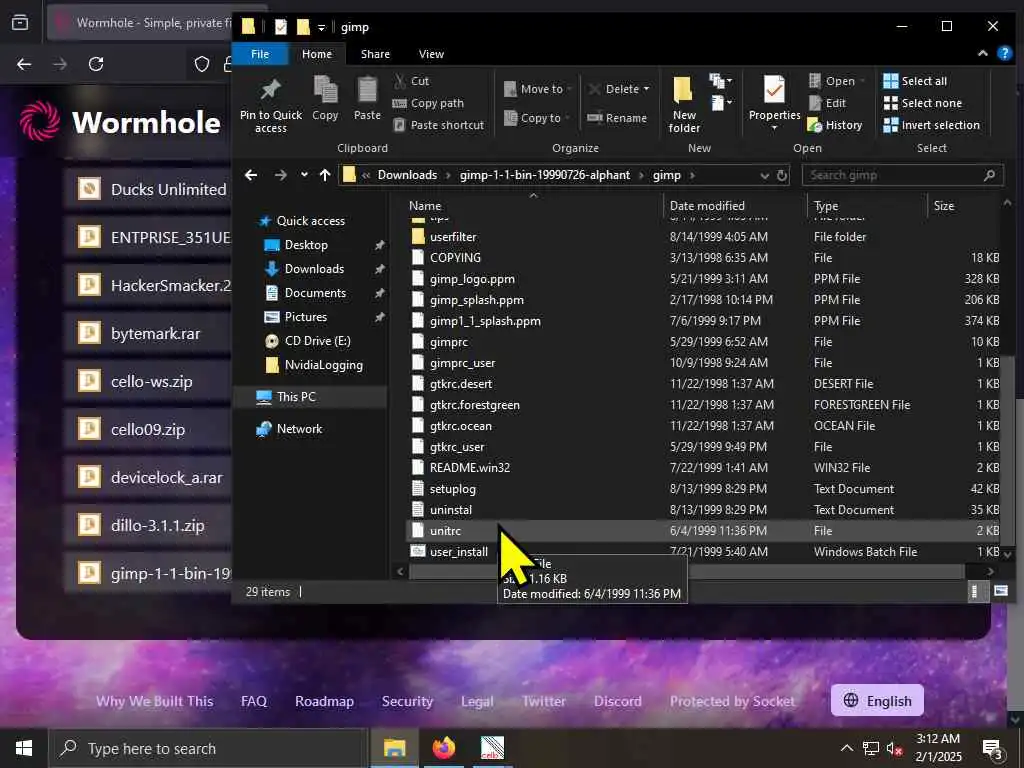Viewport: 1024px width, 768px height.
Task: Open Quick Access Toolbar customize dropdown
Action: [321, 27]
